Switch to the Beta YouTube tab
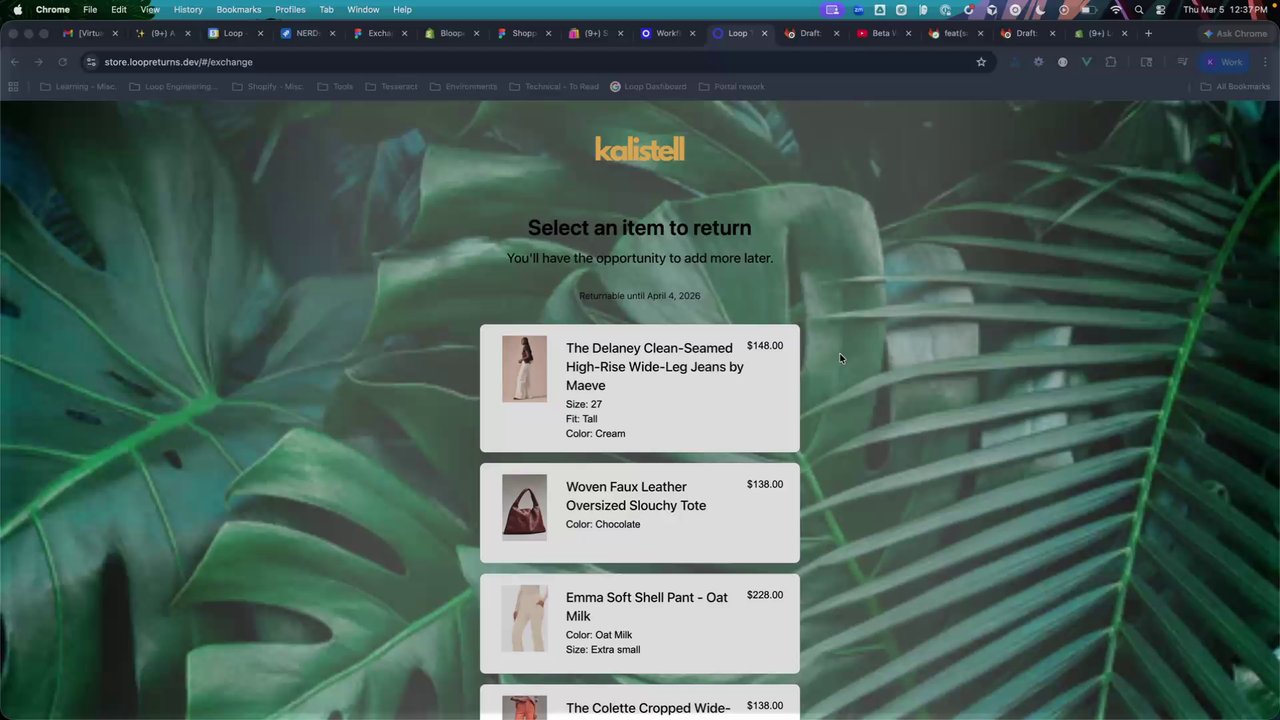 point(881,33)
